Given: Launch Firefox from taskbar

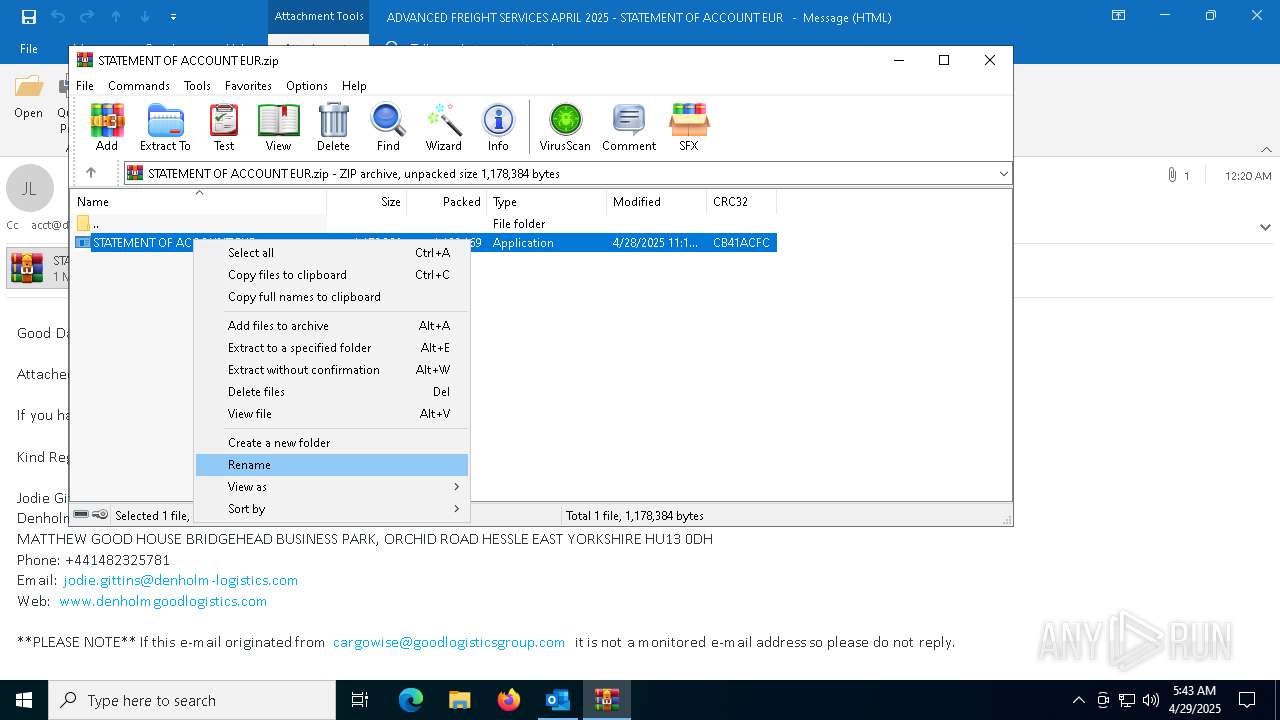Looking at the screenshot, I should coord(508,700).
